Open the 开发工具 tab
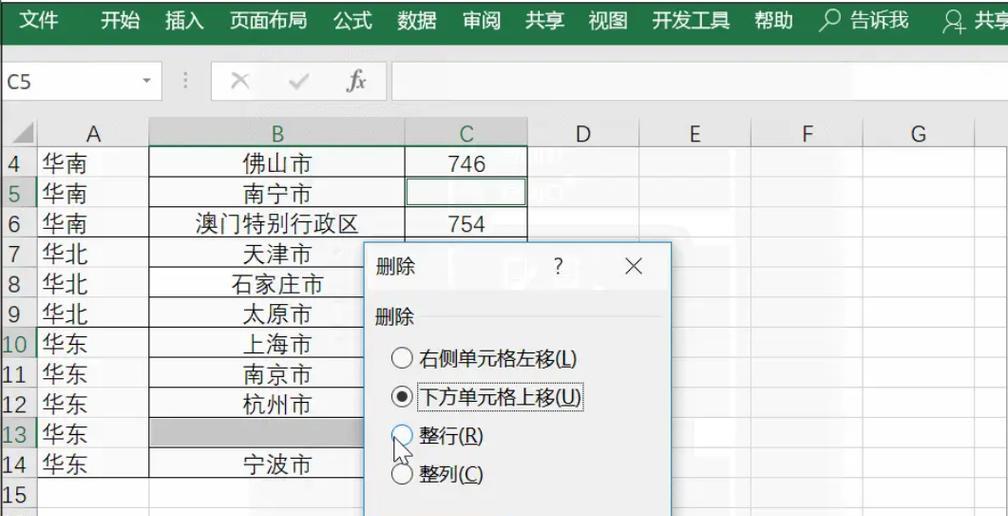 (691, 21)
